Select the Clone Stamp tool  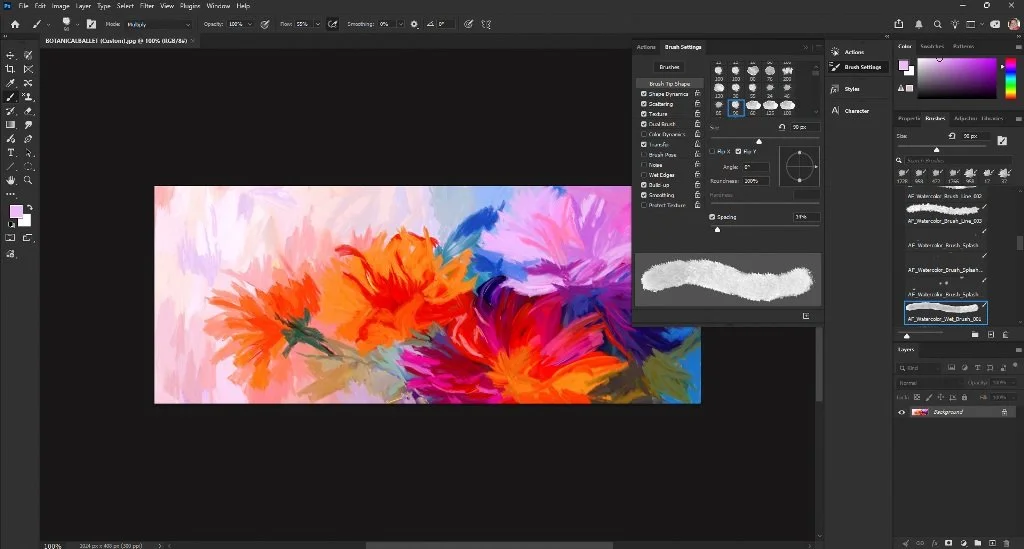(x=28, y=97)
